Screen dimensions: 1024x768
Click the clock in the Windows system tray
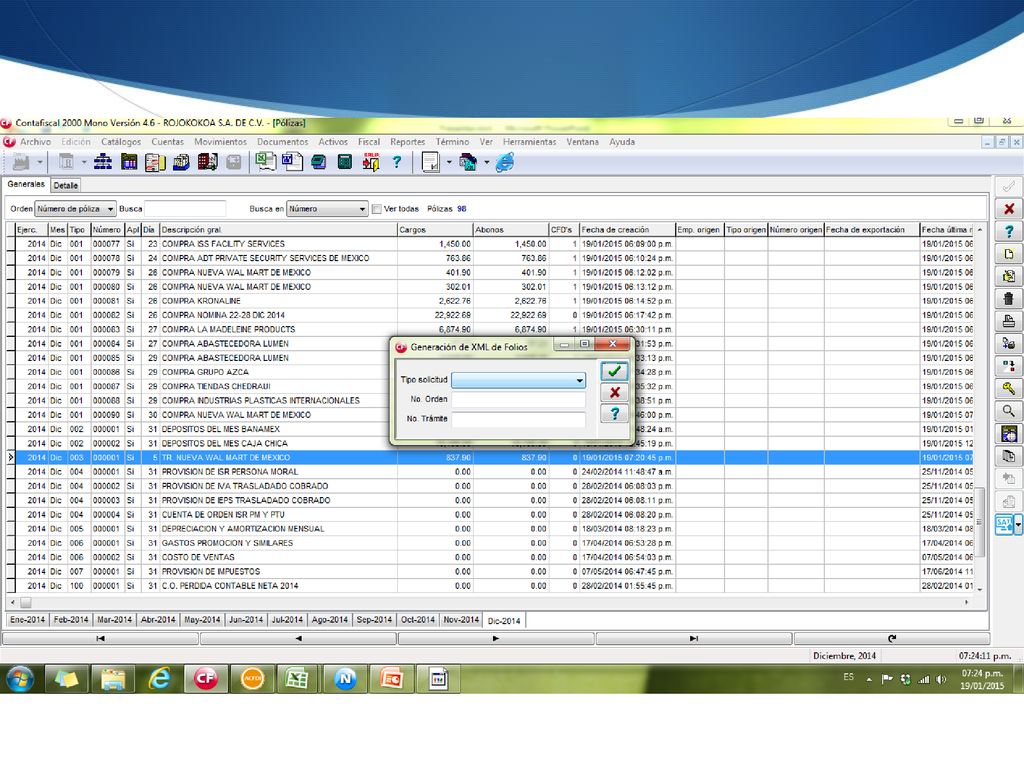pyautogui.click(x=982, y=680)
